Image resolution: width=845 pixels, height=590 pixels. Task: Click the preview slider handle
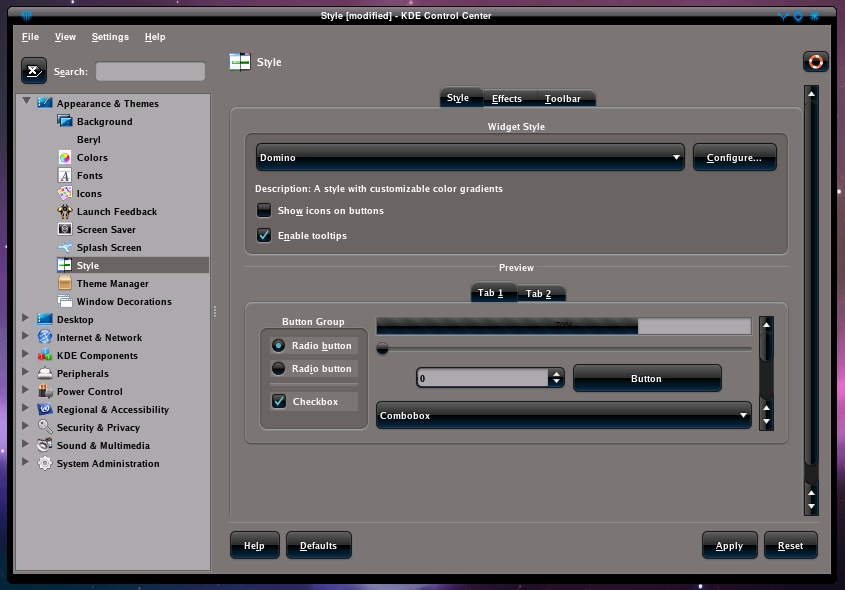point(382,349)
